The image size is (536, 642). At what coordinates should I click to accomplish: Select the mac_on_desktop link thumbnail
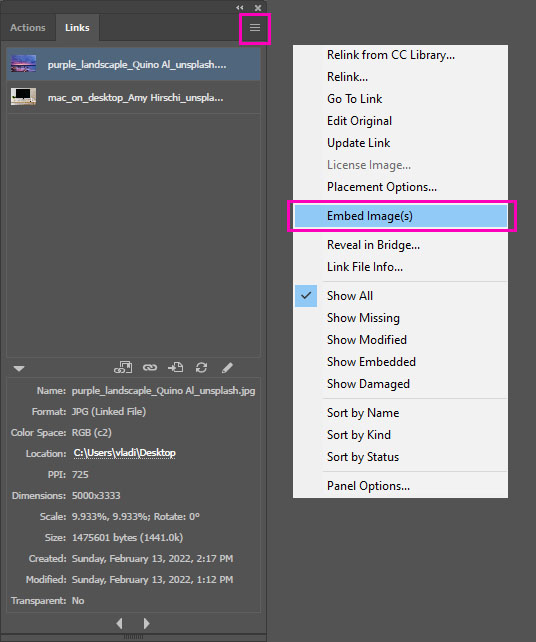click(x=23, y=97)
